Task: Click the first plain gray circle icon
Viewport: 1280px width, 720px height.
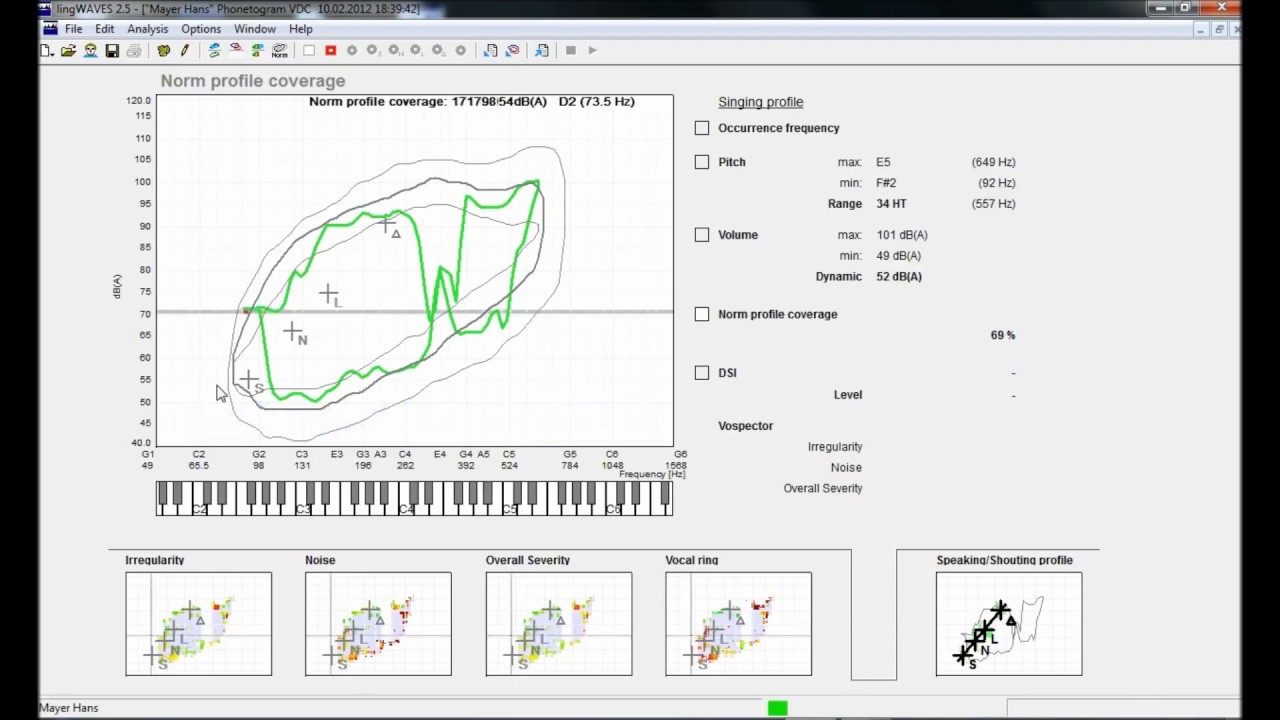Action: 352,50
